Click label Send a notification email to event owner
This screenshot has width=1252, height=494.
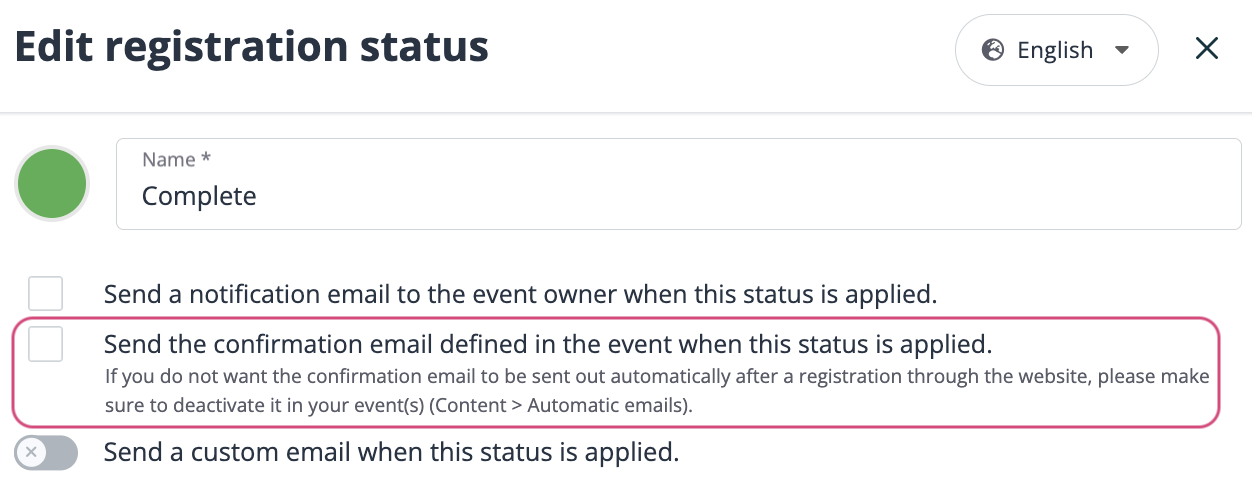(520, 295)
